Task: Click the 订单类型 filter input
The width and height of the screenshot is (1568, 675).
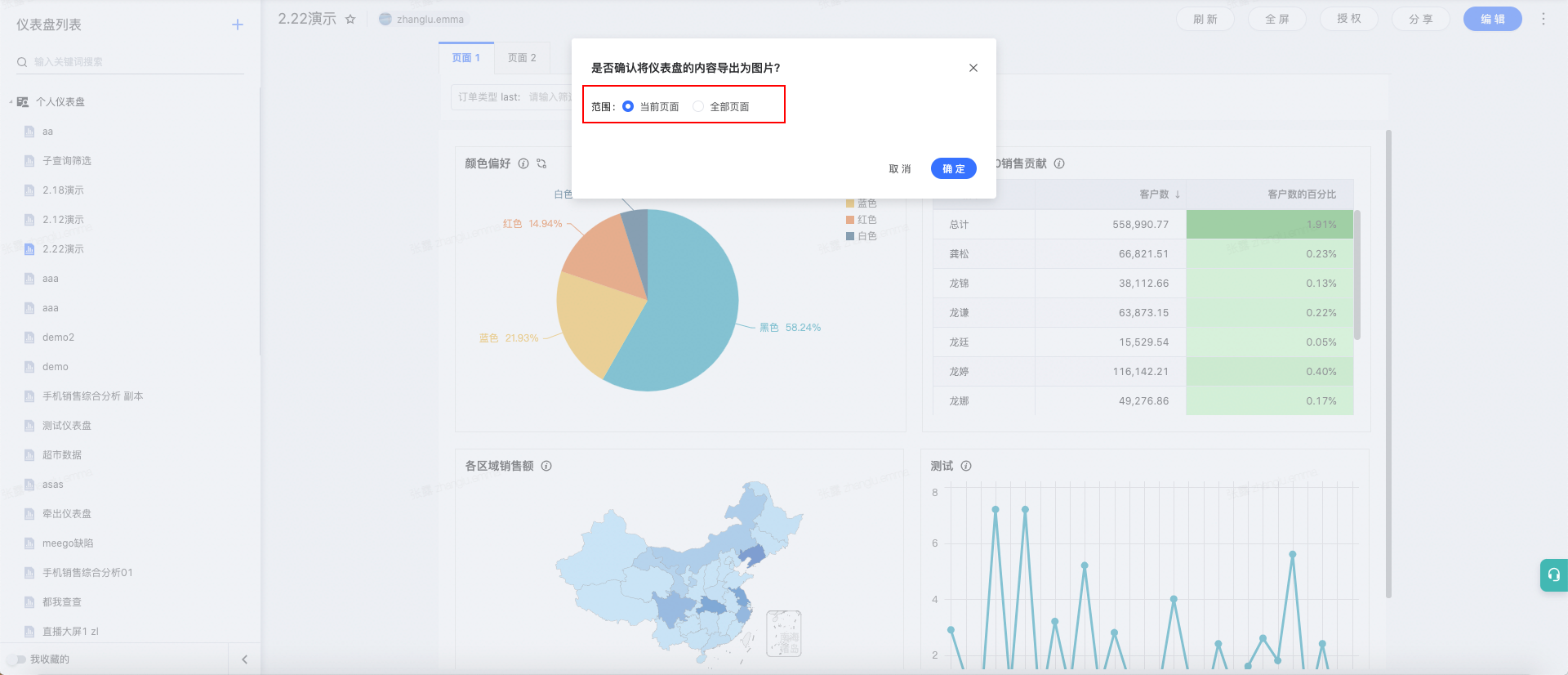Action: coord(550,97)
